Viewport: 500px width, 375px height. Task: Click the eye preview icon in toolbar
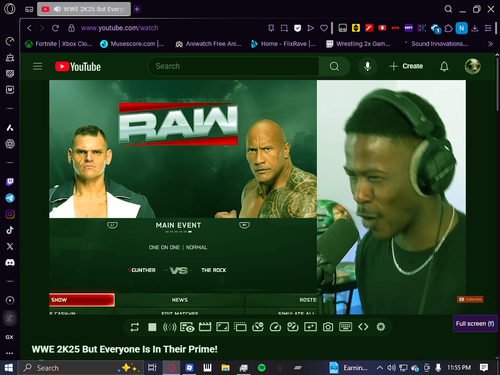187,327
